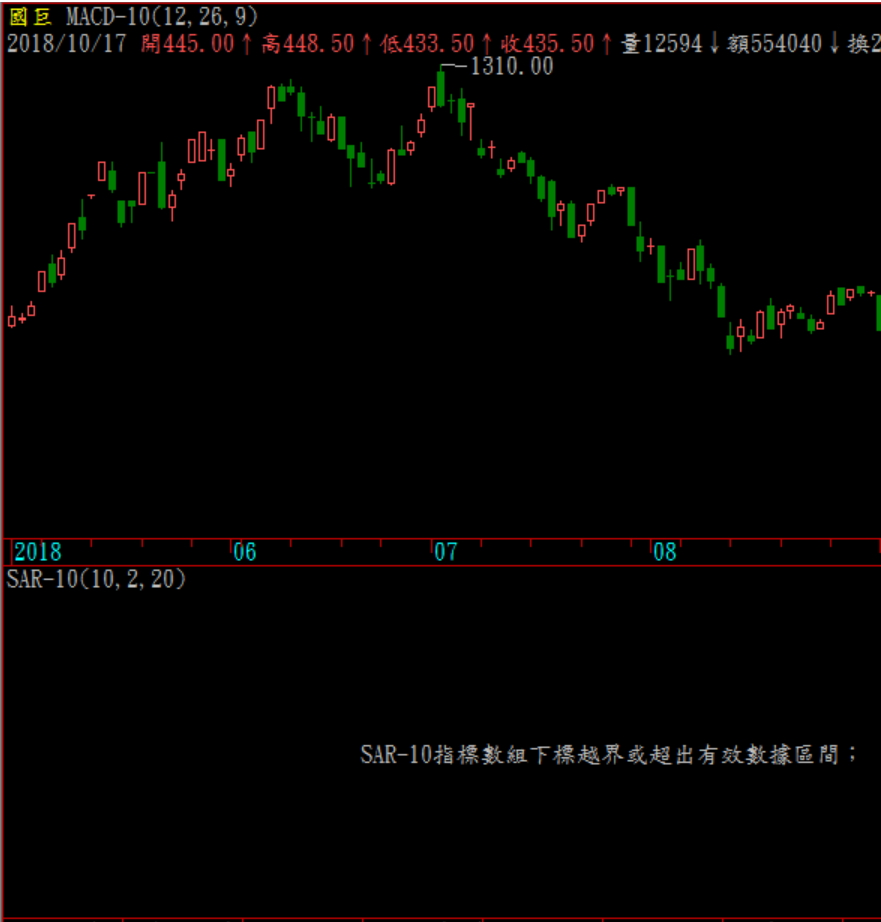This screenshot has width=881, height=922.
Task: Click the stock name 國巨 label
Action: tap(31, 16)
